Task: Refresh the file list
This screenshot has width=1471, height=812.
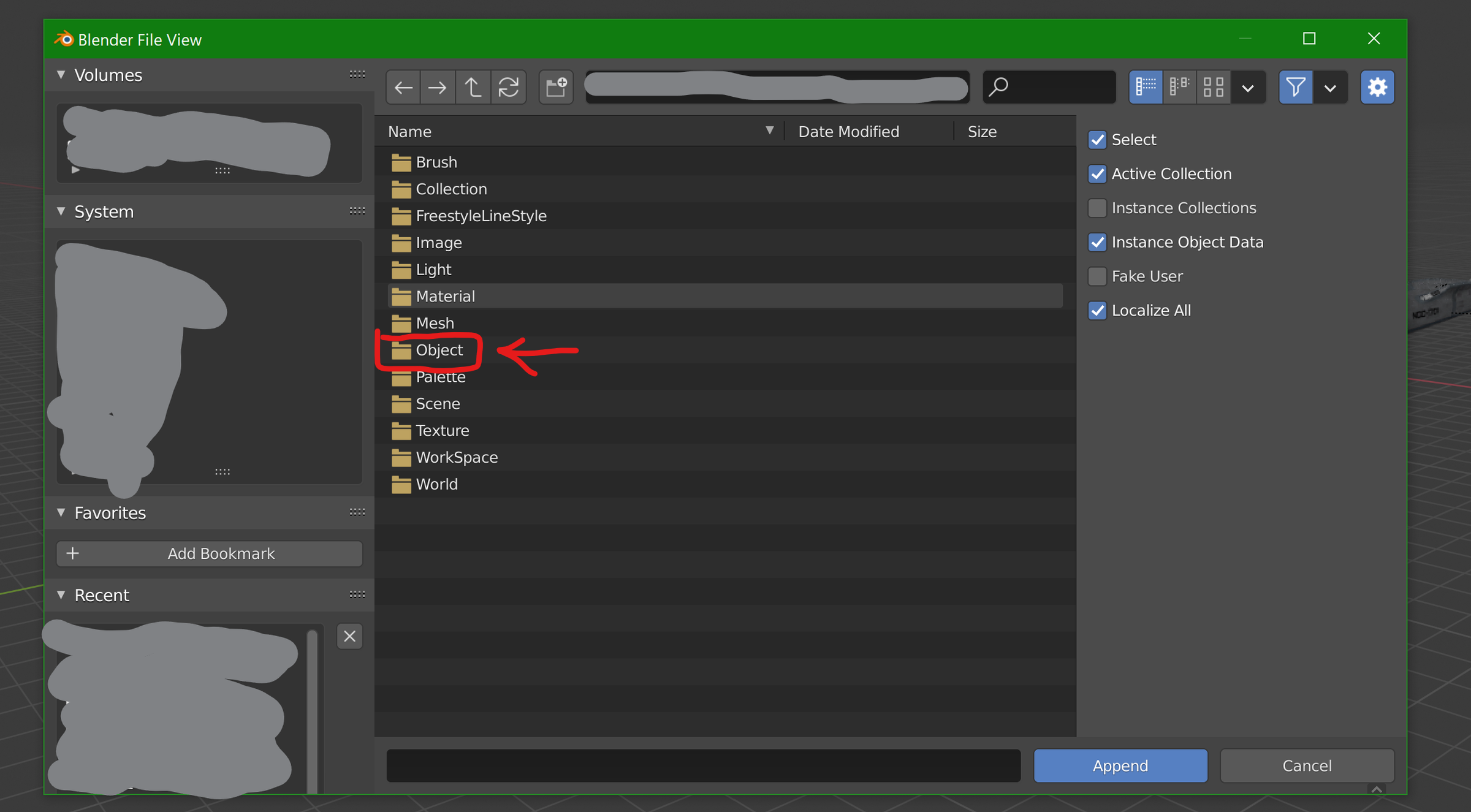Action: pyautogui.click(x=508, y=88)
